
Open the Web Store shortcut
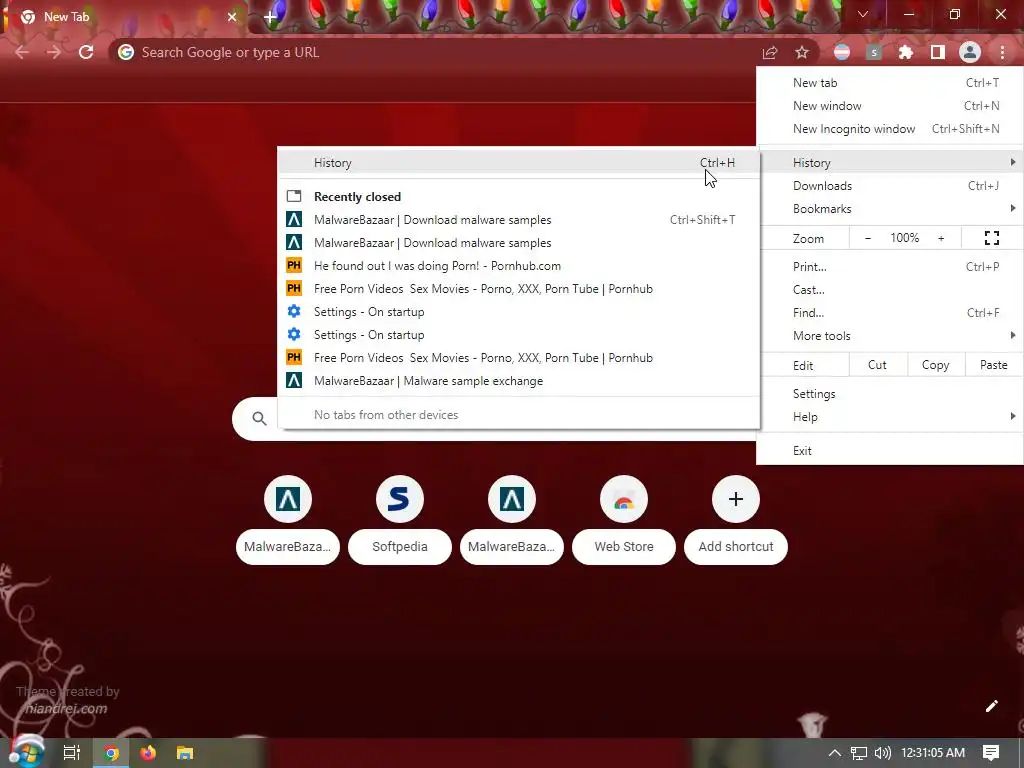pos(624,520)
